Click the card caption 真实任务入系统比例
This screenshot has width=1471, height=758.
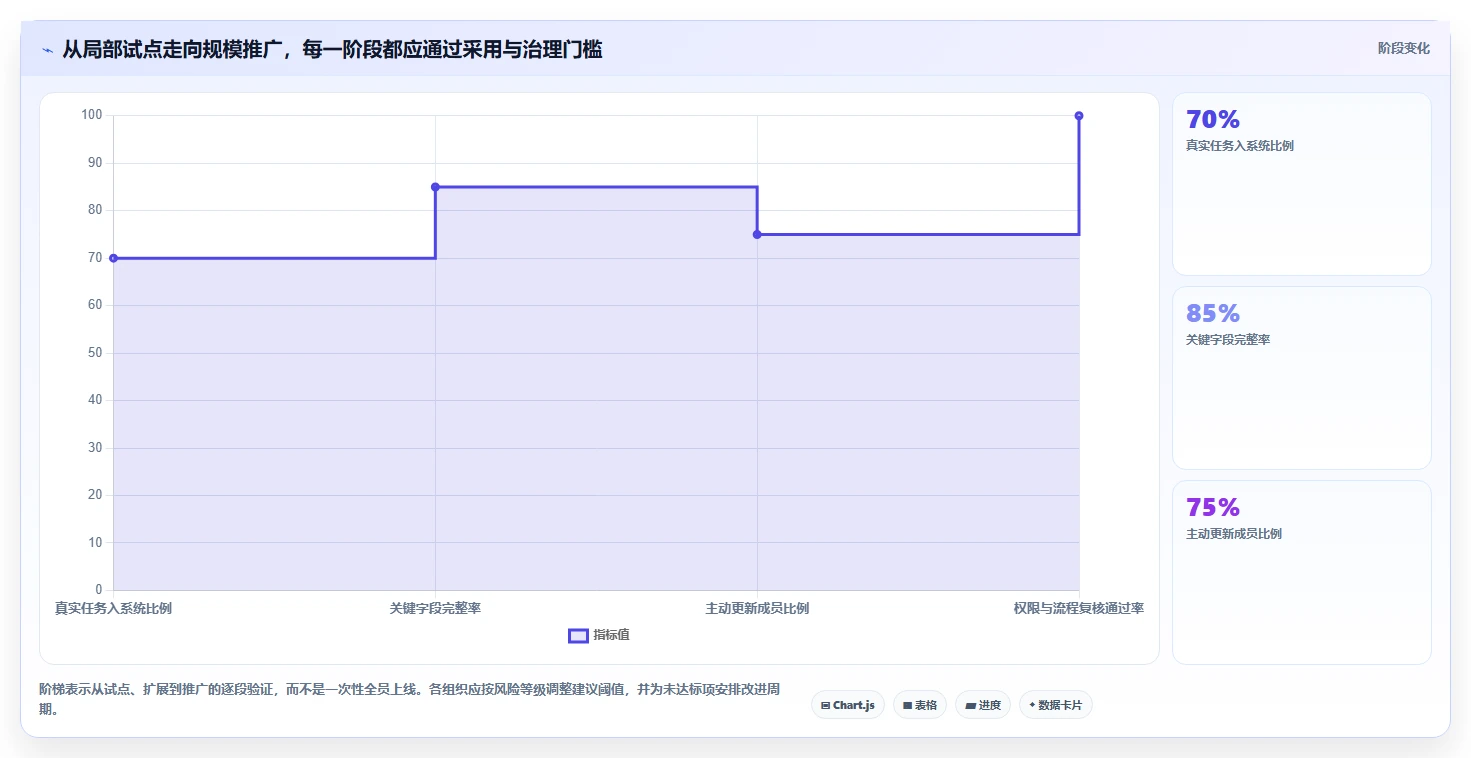point(1239,146)
